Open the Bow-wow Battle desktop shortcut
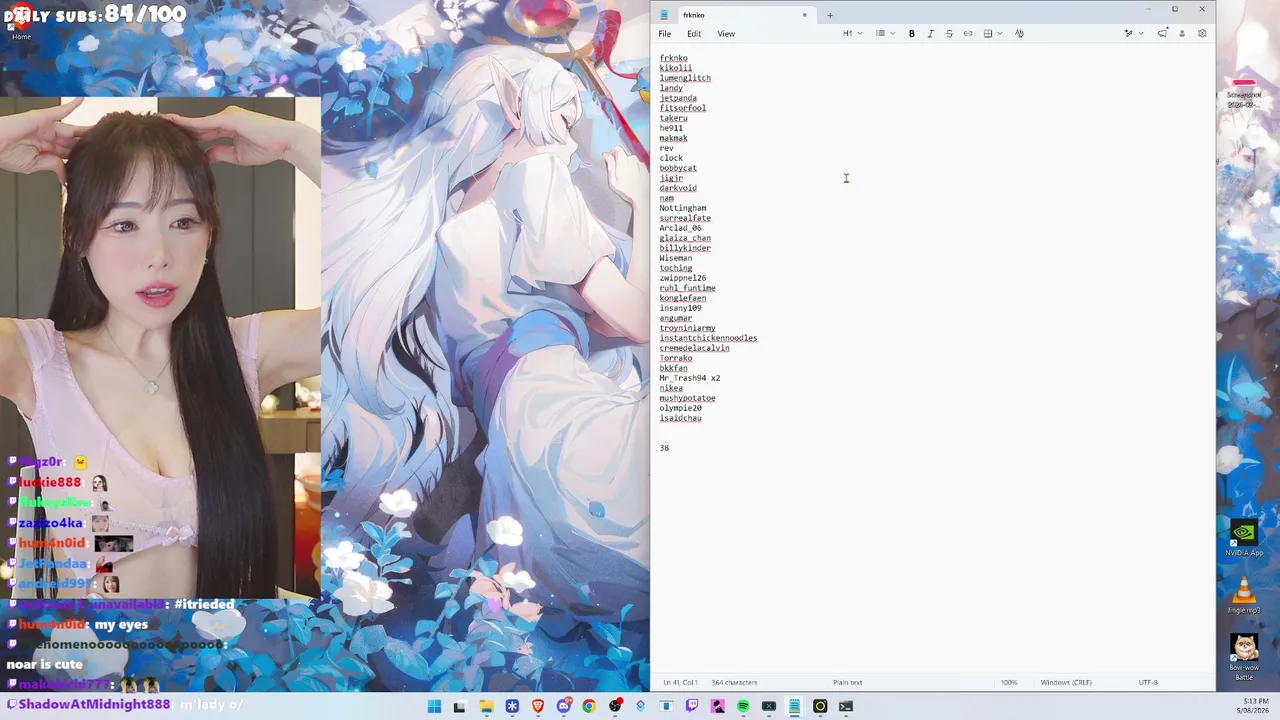1280x720 pixels. click(1244, 657)
